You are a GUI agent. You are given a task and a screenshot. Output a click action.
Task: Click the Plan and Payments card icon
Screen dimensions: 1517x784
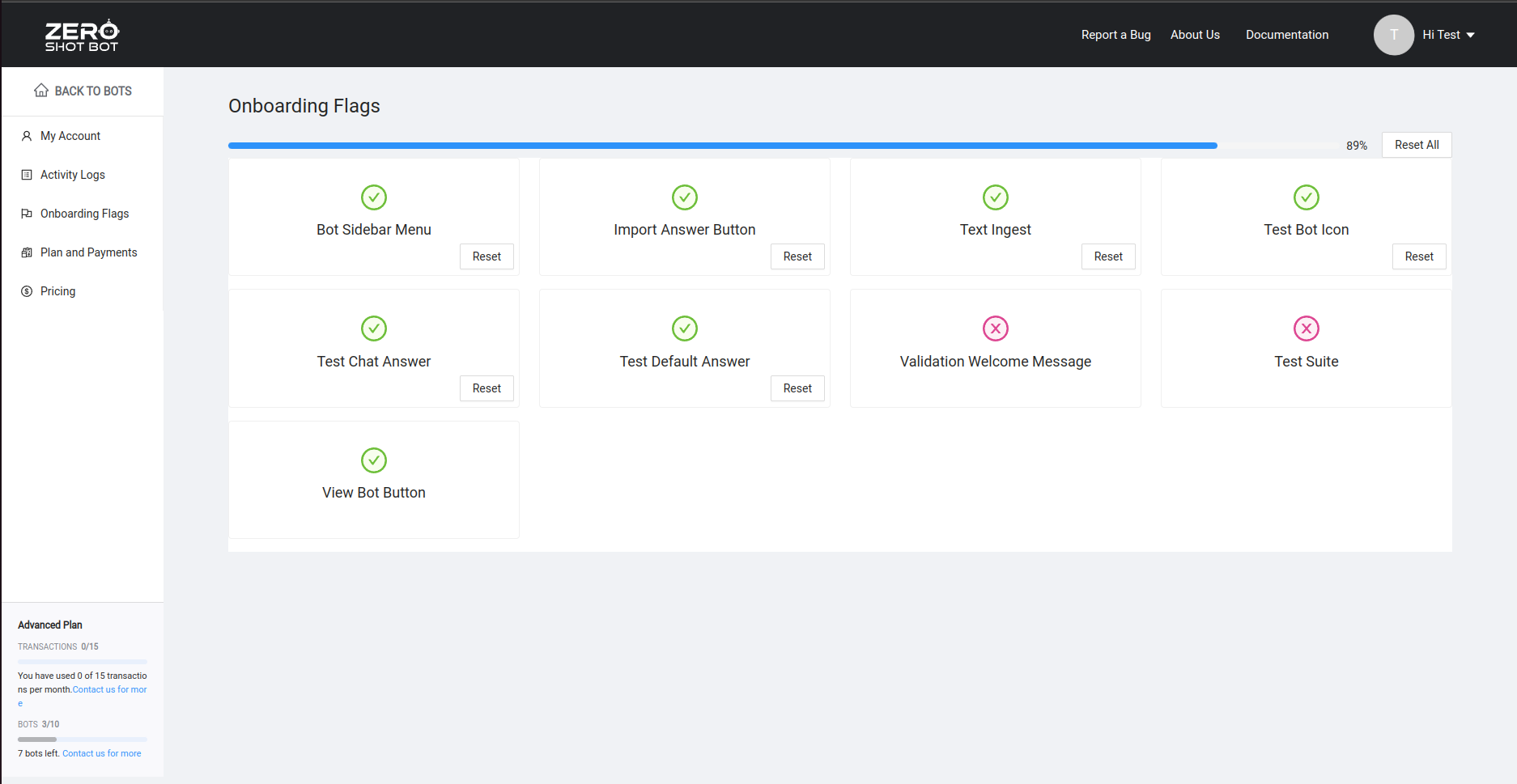tap(25, 252)
